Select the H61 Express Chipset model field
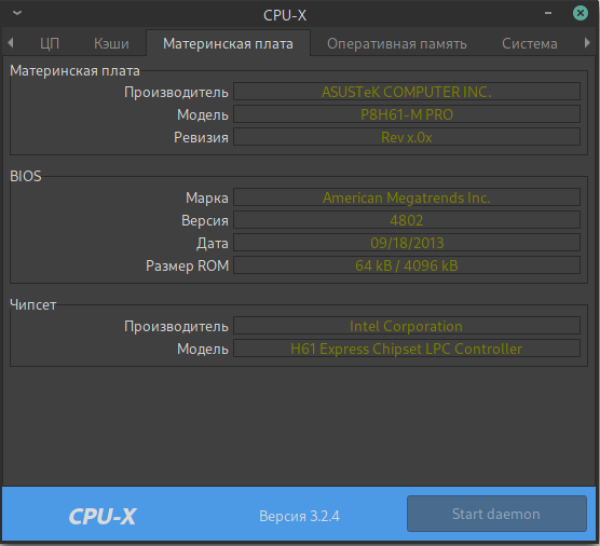Image resolution: width=600 pixels, height=546 pixels. pos(406,349)
